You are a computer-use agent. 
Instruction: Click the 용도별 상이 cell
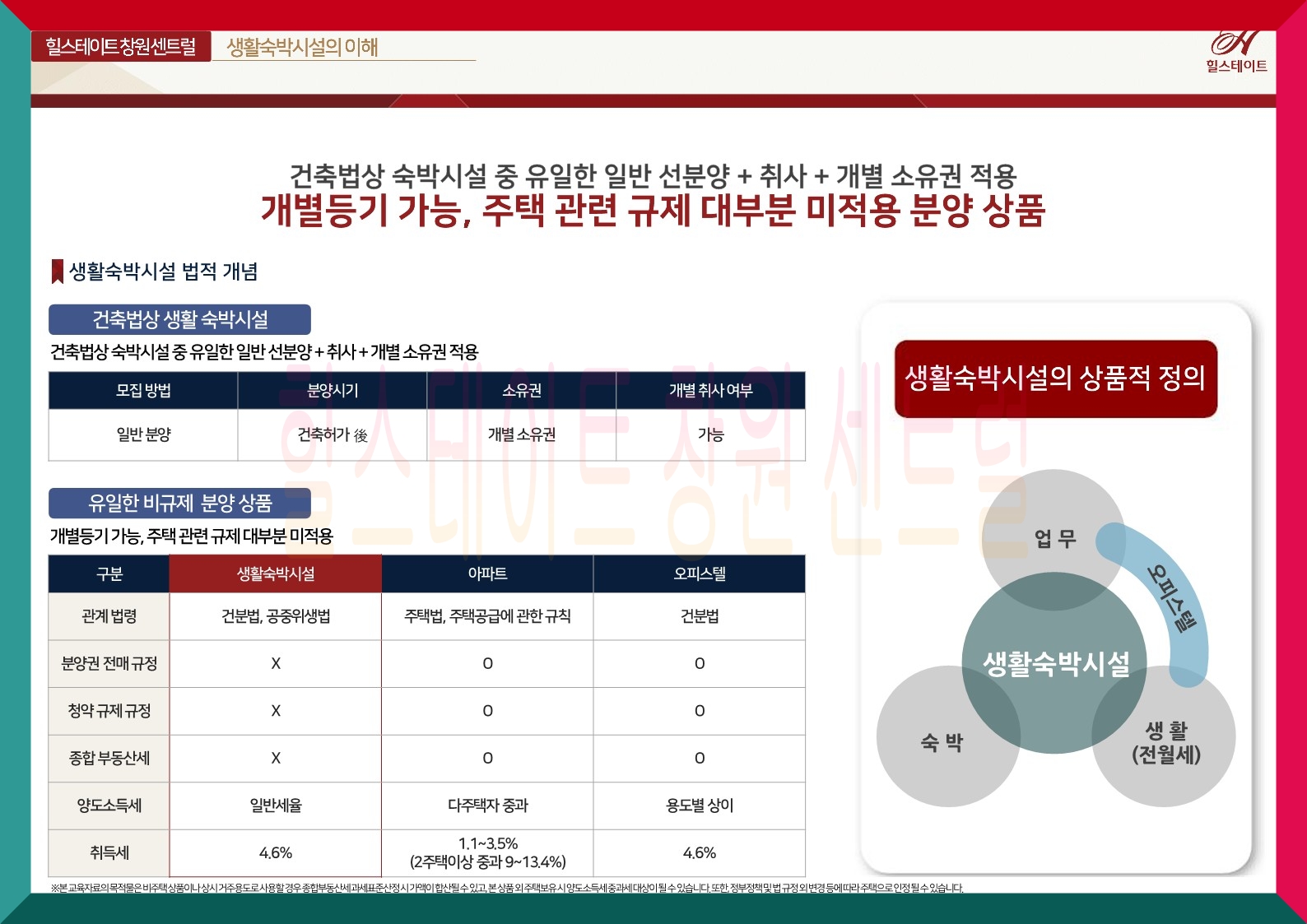[700, 806]
